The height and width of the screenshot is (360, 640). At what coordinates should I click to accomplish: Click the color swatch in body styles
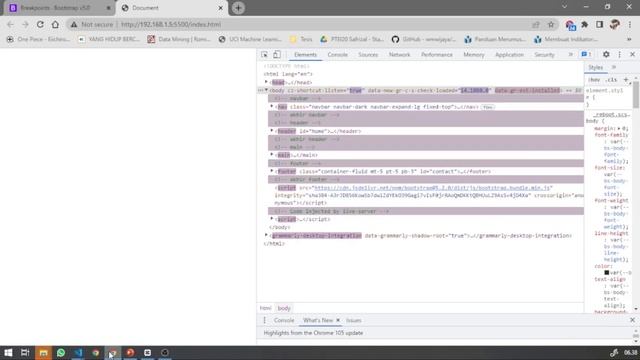click(607, 272)
